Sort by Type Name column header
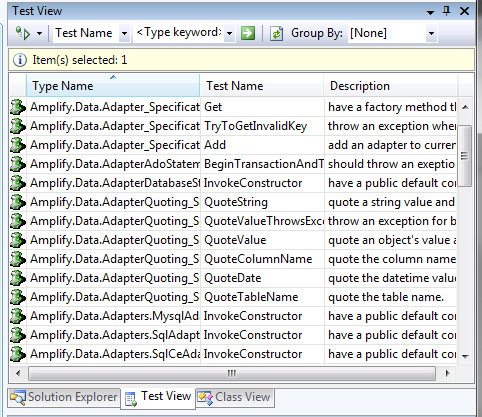The image size is (482, 417). pos(113,86)
